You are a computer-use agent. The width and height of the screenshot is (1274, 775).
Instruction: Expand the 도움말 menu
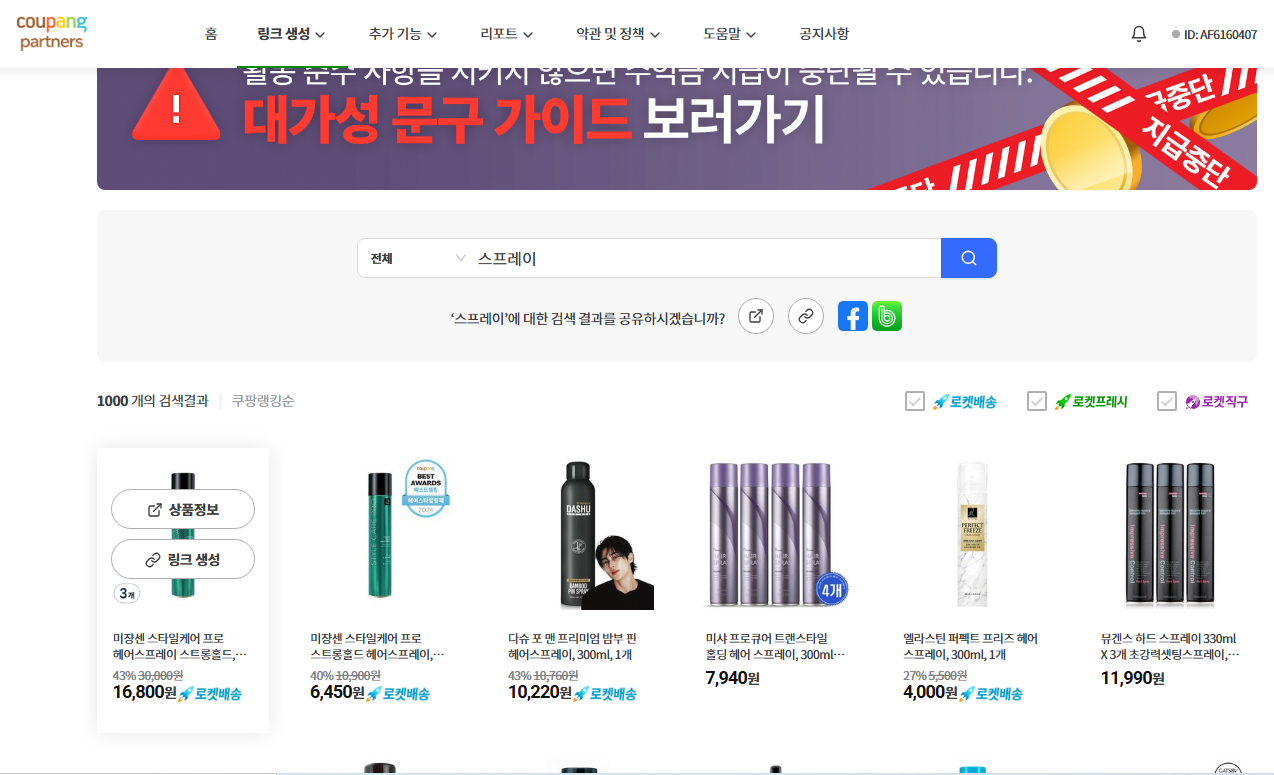point(730,34)
